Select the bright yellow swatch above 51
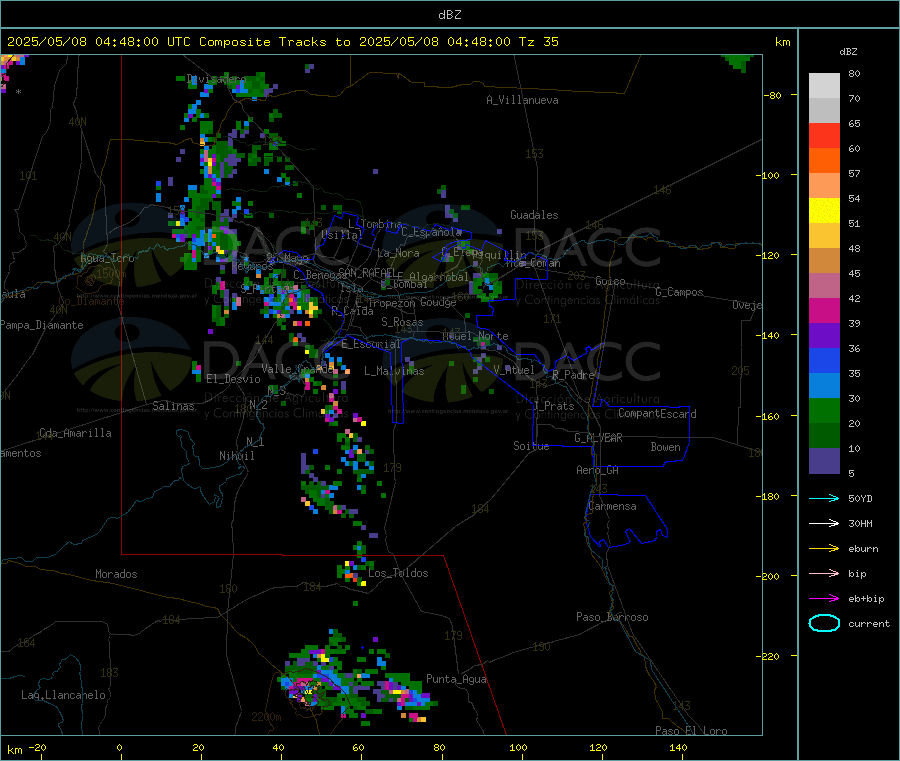The width and height of the screenshot is (900, 761). click(824, 211)
